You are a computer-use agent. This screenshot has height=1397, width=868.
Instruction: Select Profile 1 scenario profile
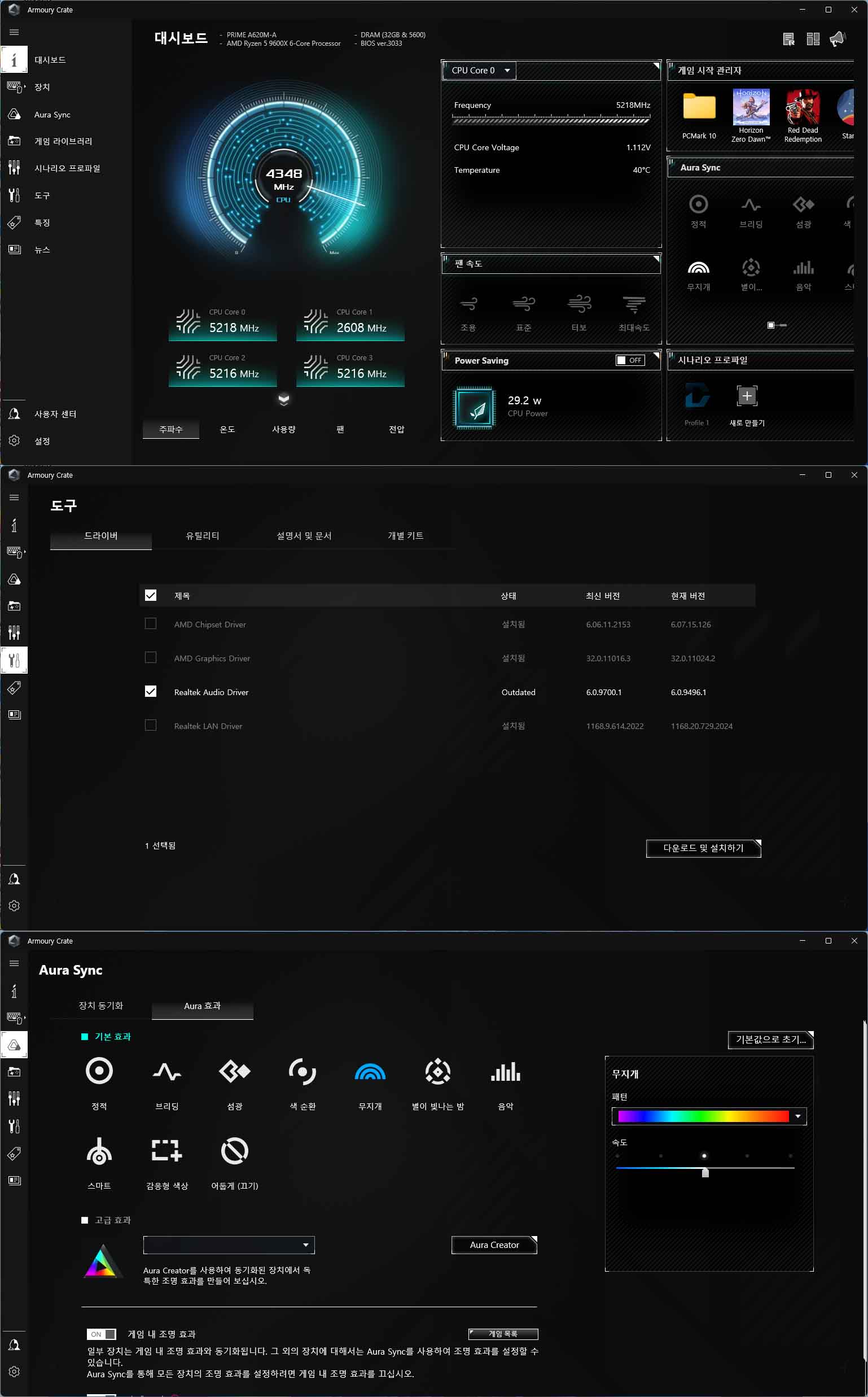[x=697, y=404]
